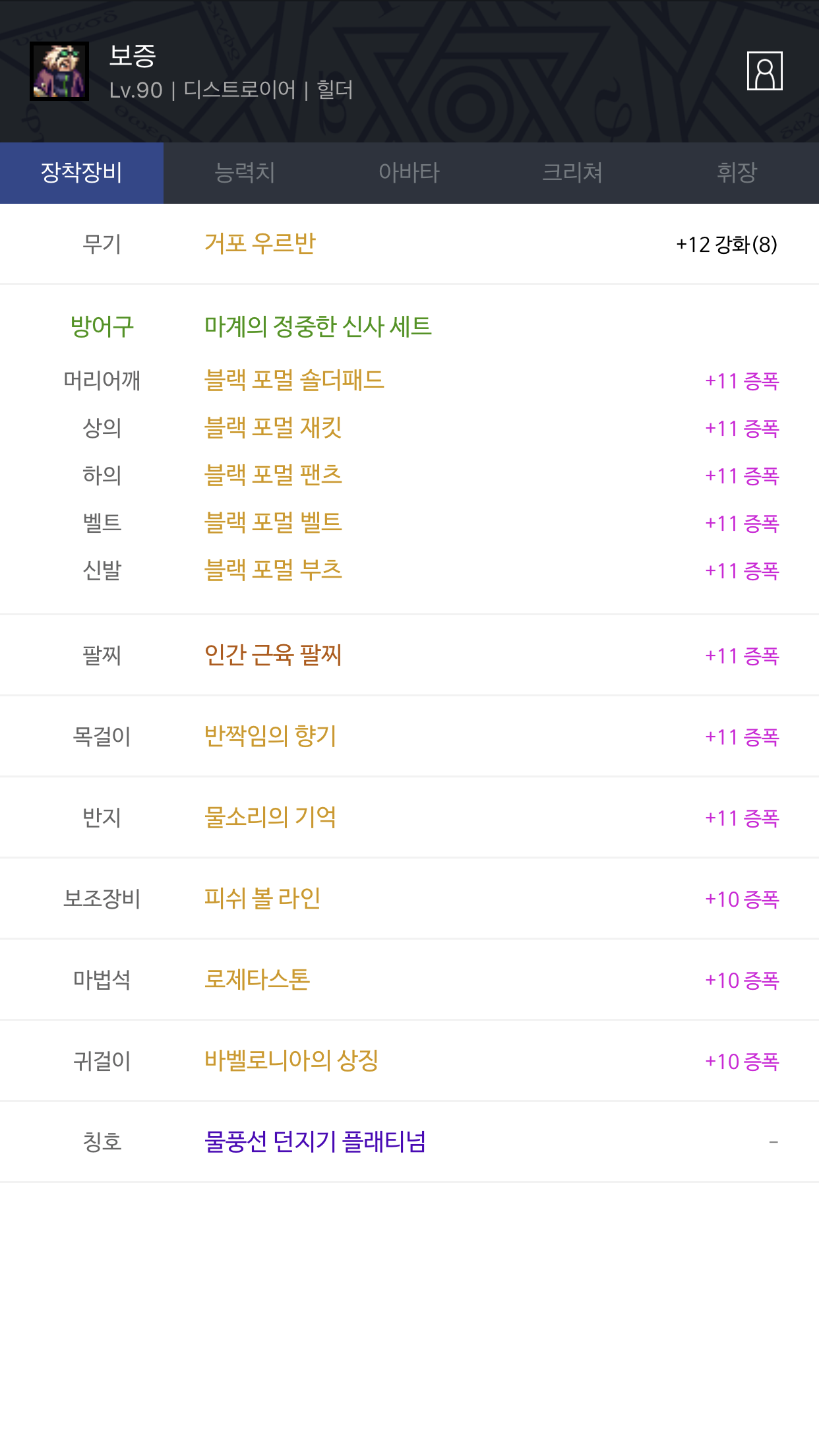Go to the 크리쳐 tab
Screen dimensions: 819x1456
572,173
